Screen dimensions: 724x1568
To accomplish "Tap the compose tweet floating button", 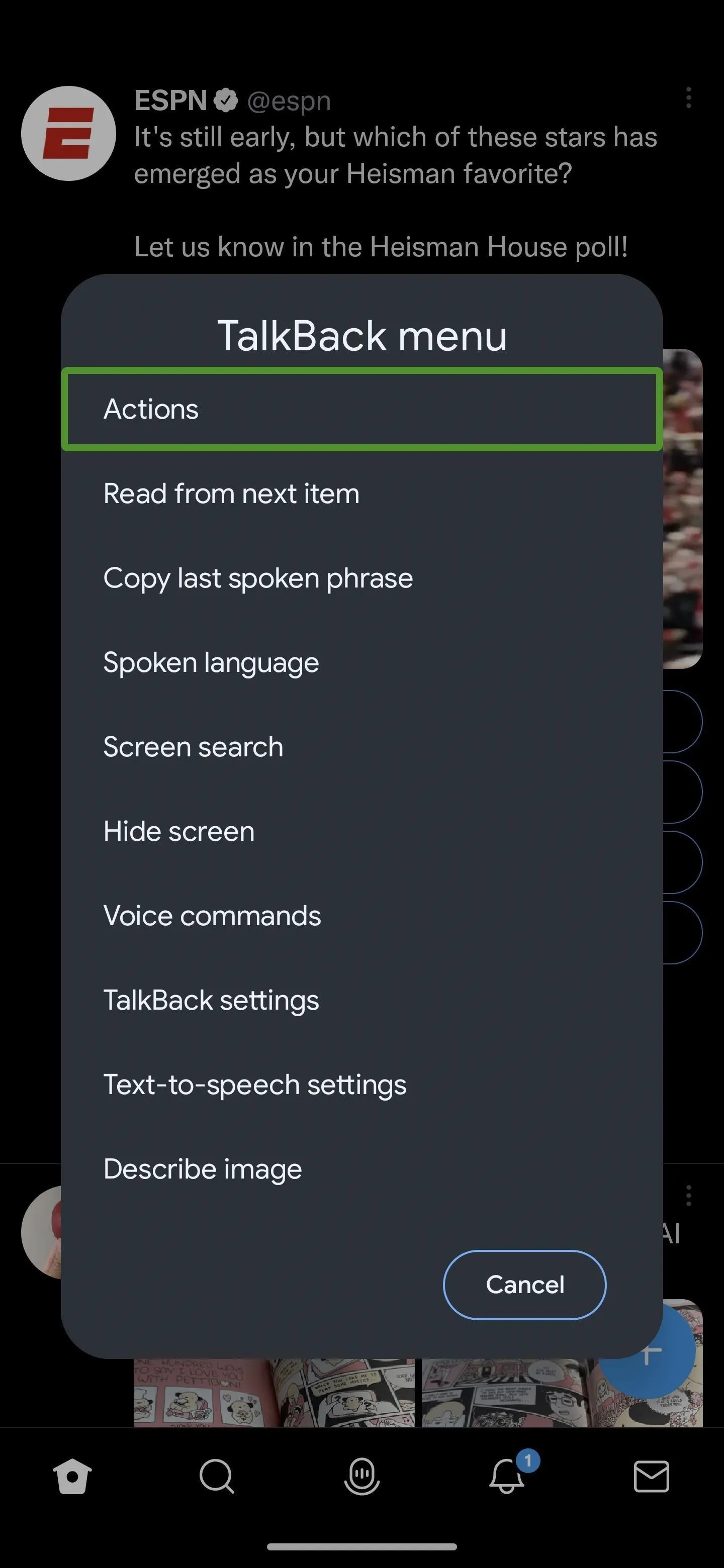I will [x=649, y=1352].
